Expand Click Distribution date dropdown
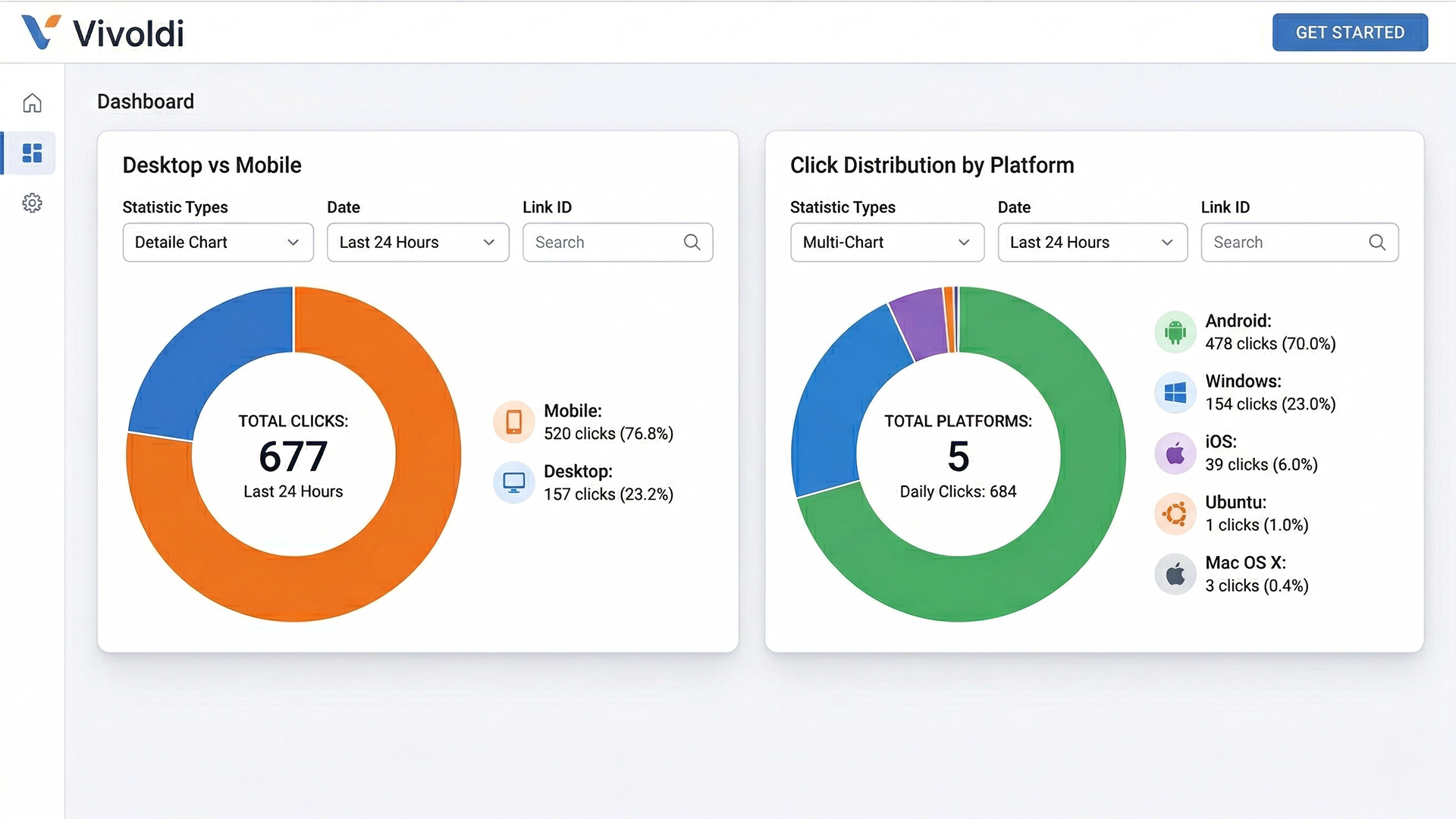The width and height of the screenshot is (1456, 819). (1092, 243)
